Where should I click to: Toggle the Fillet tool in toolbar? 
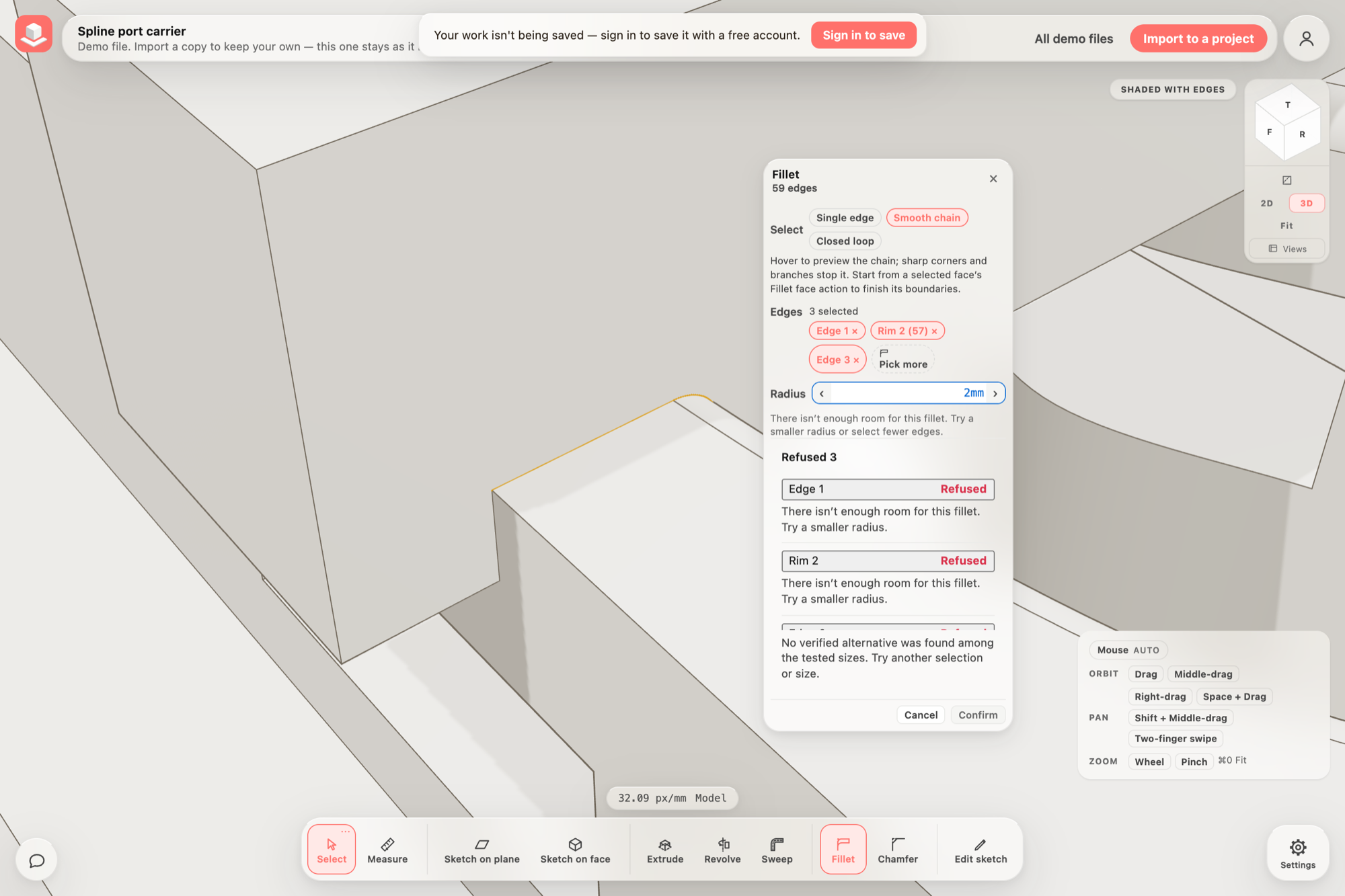pyautogui.click(x=843, y=850)
